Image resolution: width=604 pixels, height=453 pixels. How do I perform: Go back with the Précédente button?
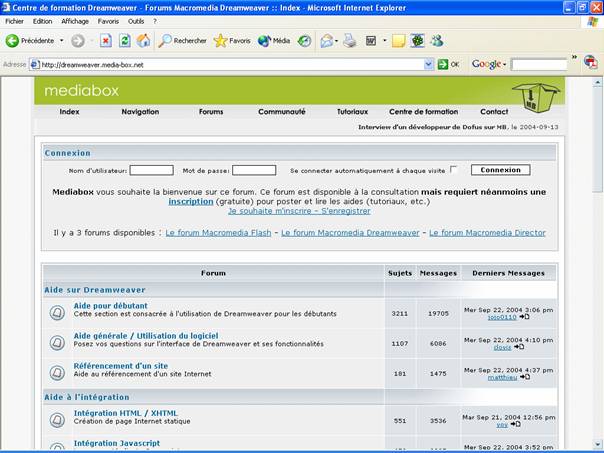click(30, 40)
